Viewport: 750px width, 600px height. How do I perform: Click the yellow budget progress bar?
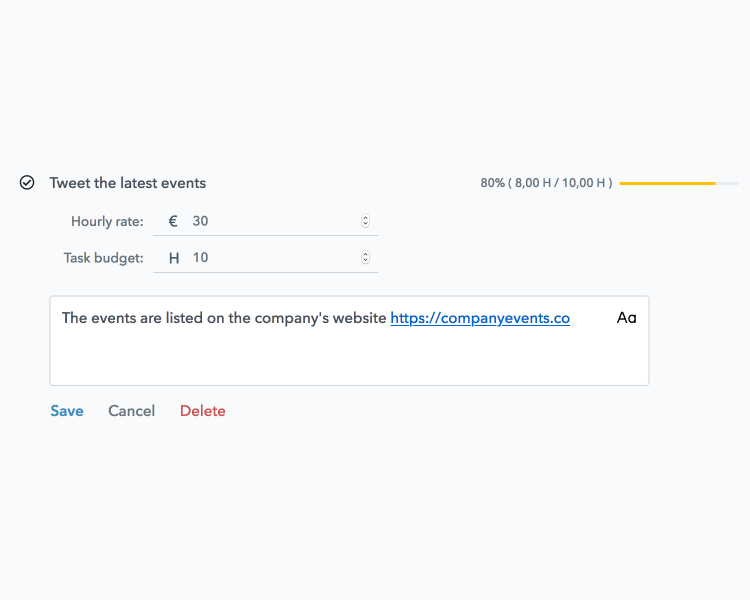667,183
